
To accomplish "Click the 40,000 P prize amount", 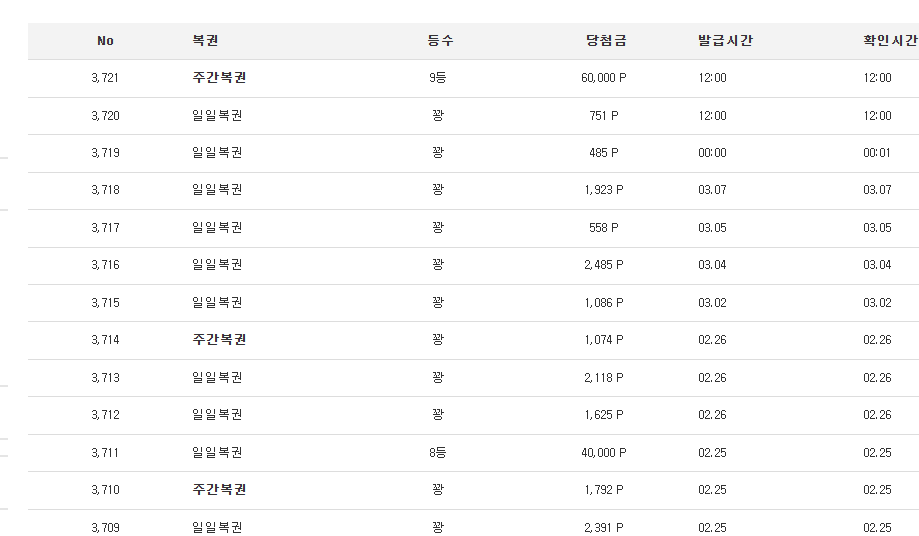I will 604,453.
